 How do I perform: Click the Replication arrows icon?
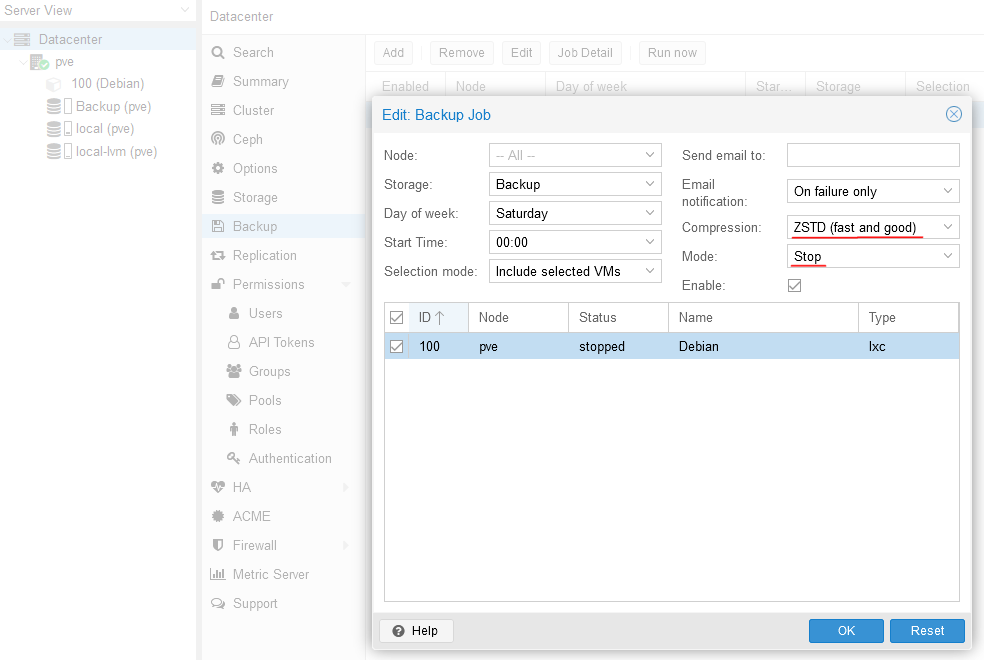point(218,255)
